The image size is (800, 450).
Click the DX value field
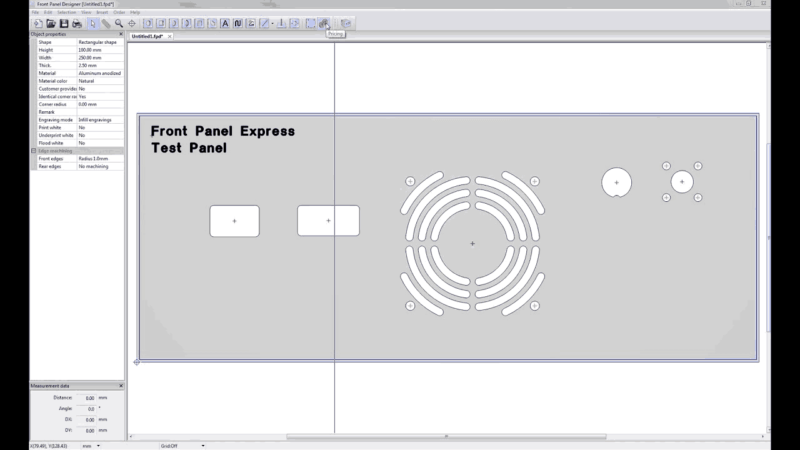coord(86,419)
